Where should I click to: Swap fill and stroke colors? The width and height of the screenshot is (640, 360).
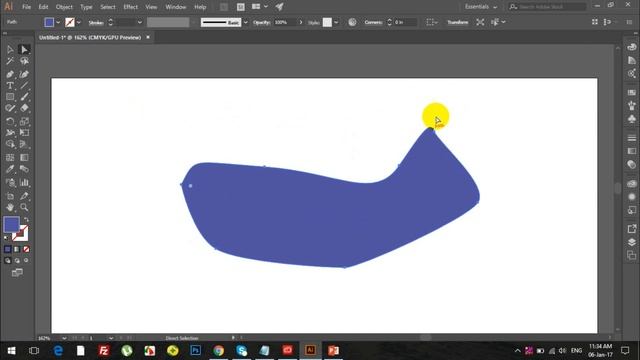[26, 220]
